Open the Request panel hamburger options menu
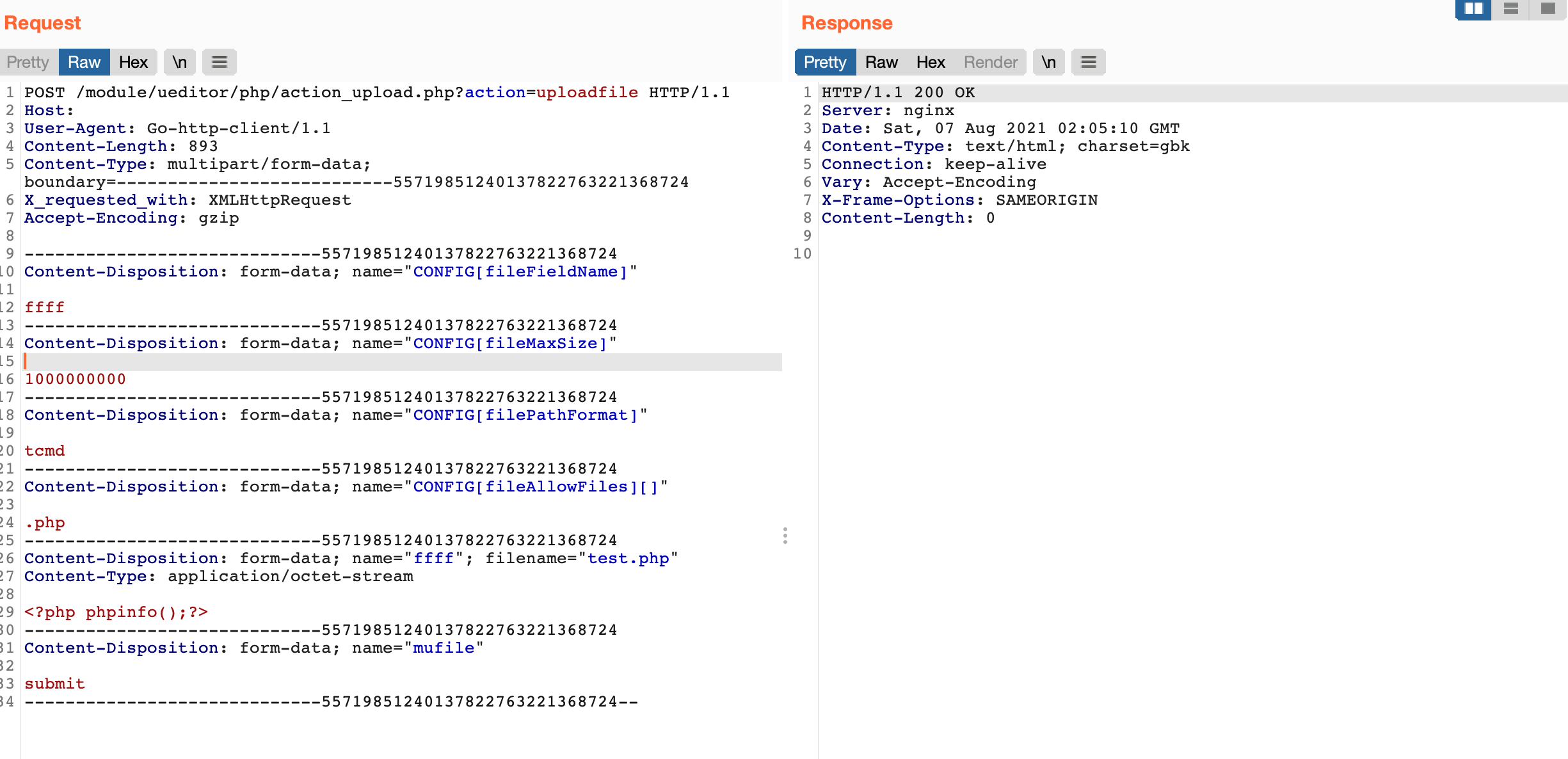This screenshot has height=759, width=1568. pos(220,62)
